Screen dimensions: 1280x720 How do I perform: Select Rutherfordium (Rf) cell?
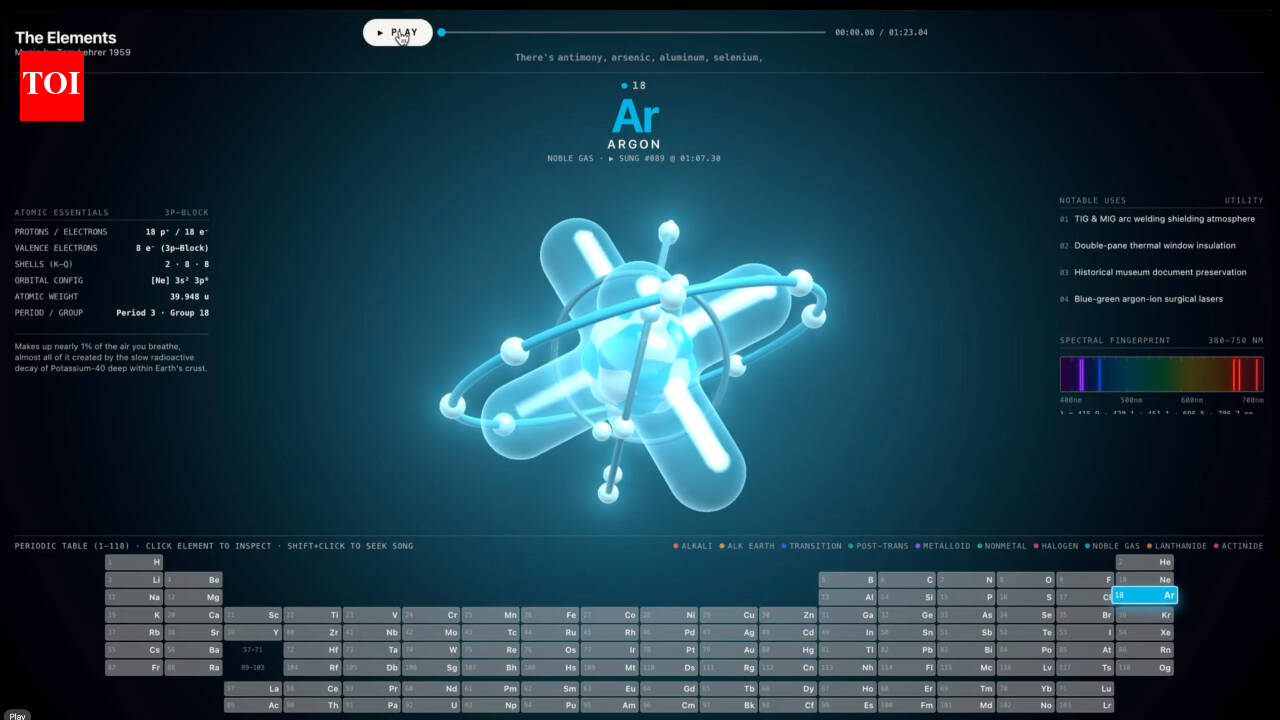coord(312,667)
